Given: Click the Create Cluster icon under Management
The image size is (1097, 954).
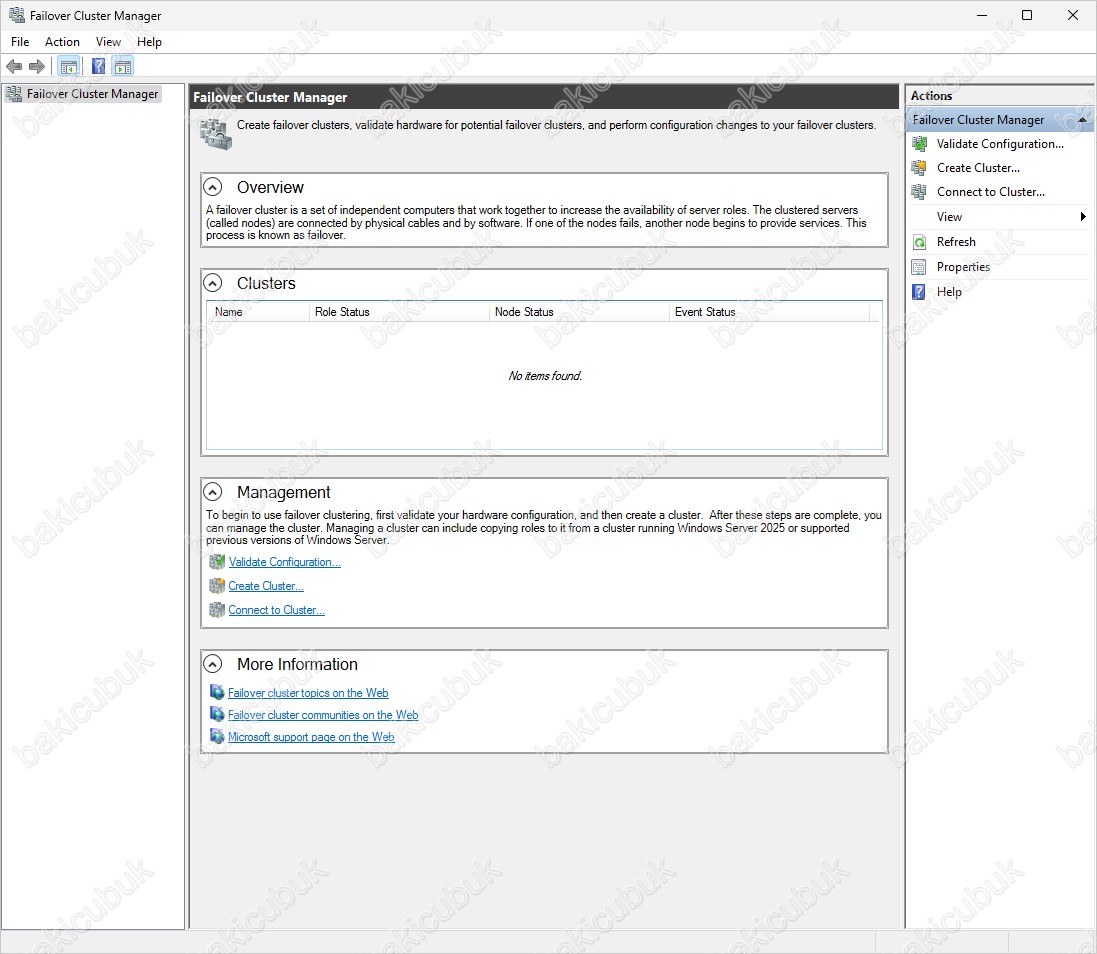Looking at the screenshot, I should (217, 586).
